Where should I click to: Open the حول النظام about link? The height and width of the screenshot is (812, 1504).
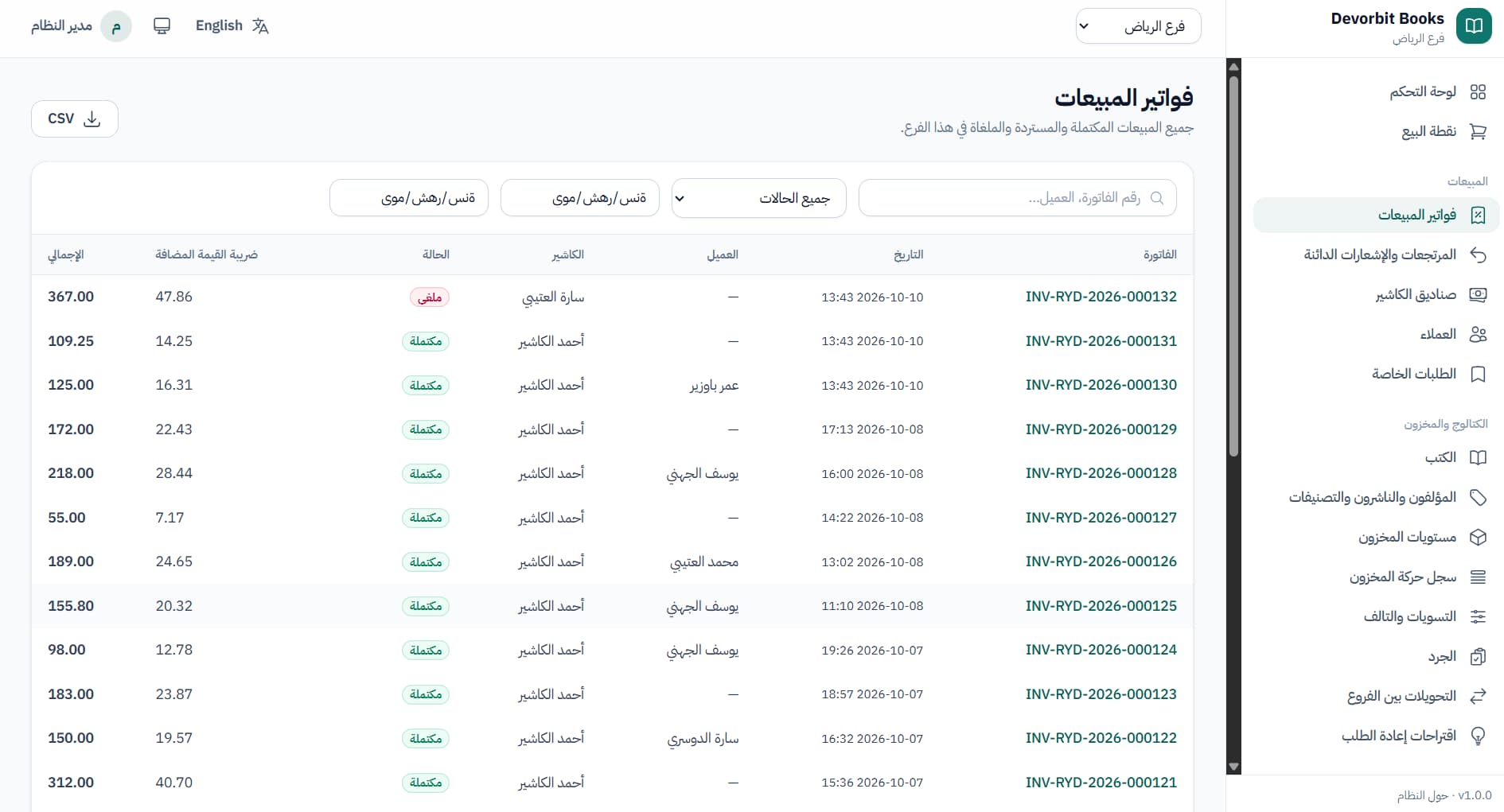point(1423,795)
